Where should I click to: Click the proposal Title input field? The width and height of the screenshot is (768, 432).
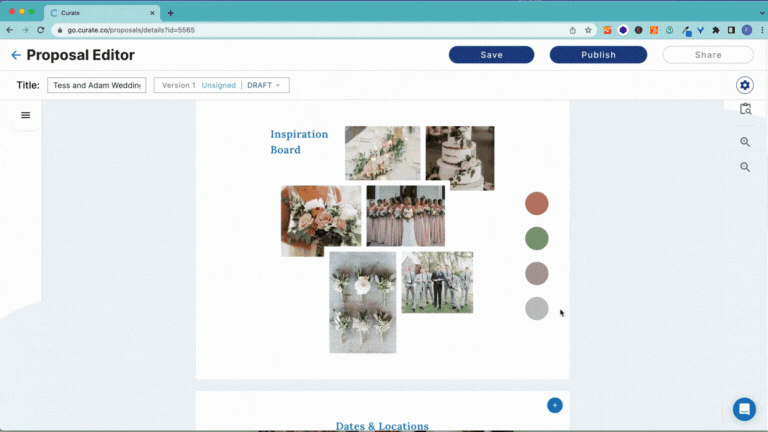tap(97, 85)
